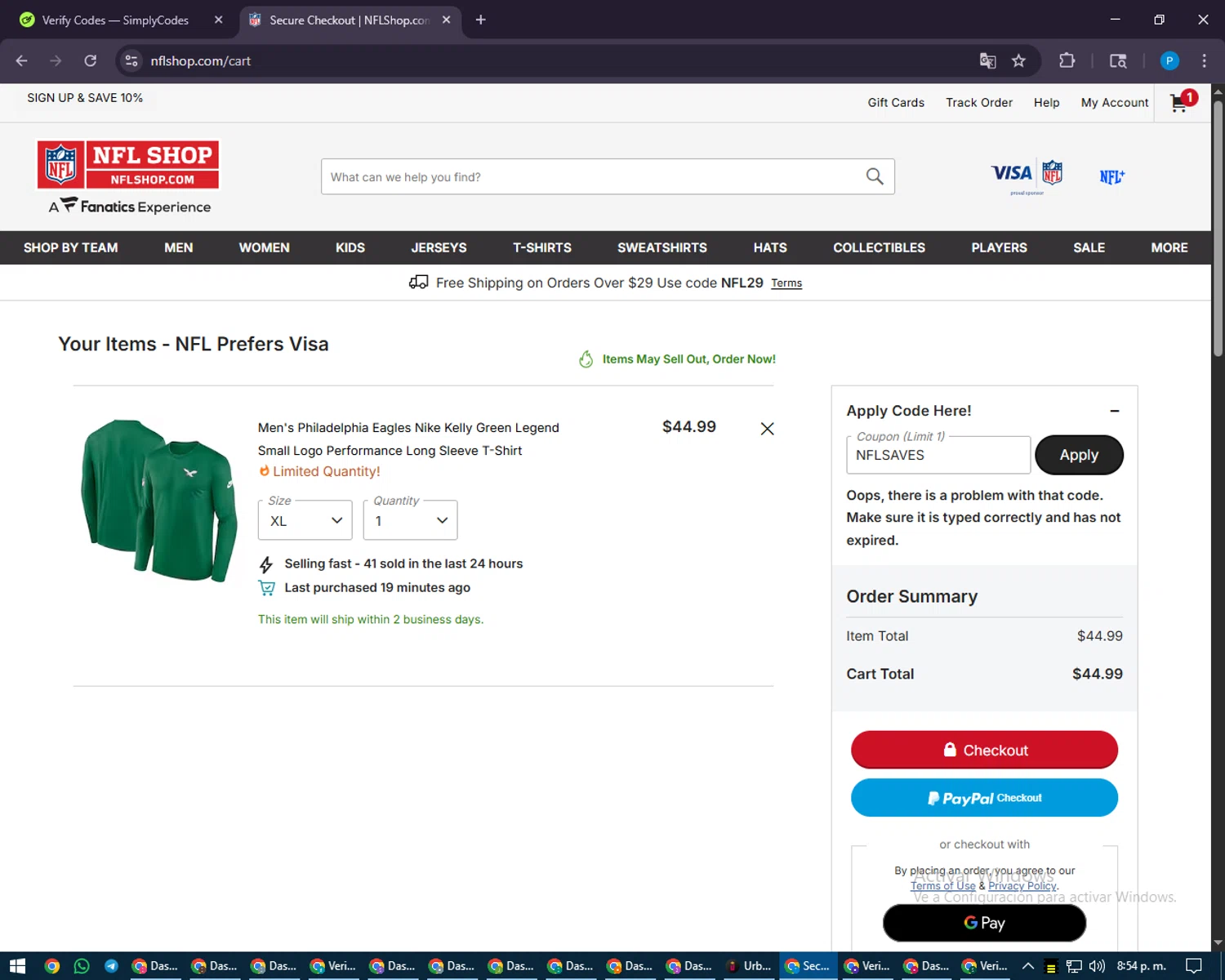Open the tab search icon in toolbar
The image size is (1225, 980).
point(1118,60)
